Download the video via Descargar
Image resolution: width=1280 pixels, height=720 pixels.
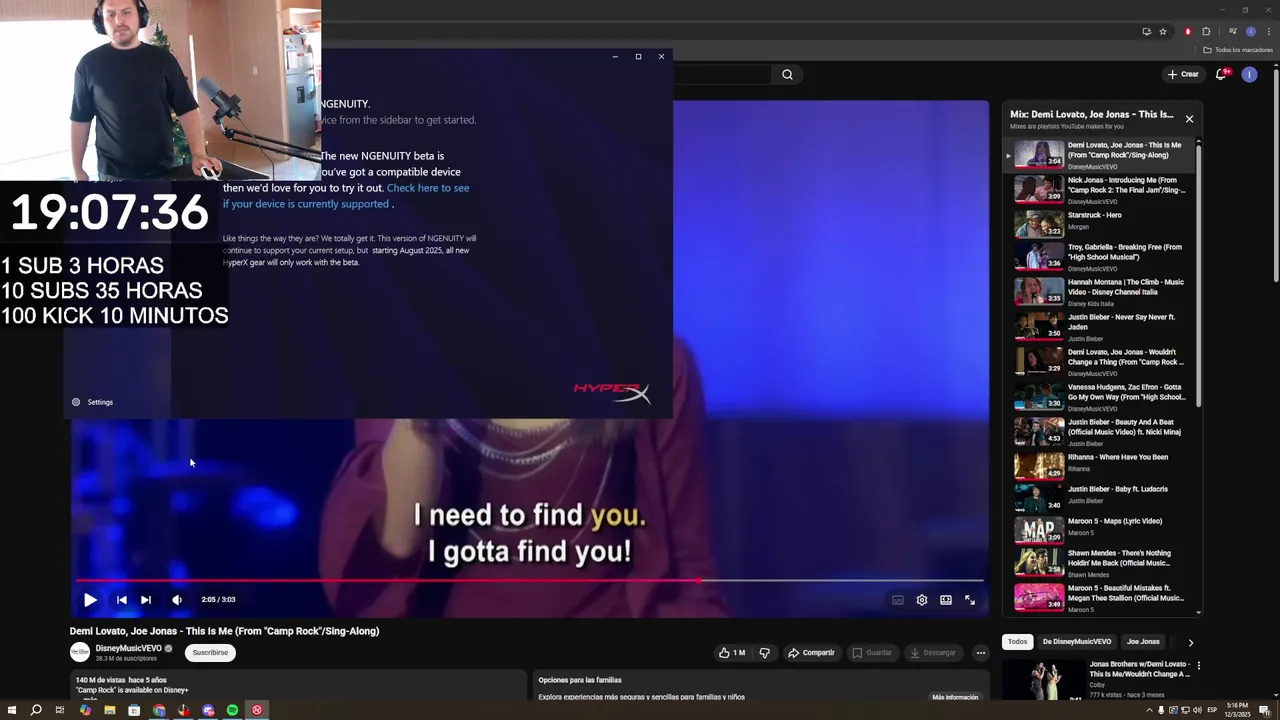click(x=933, y=653)
